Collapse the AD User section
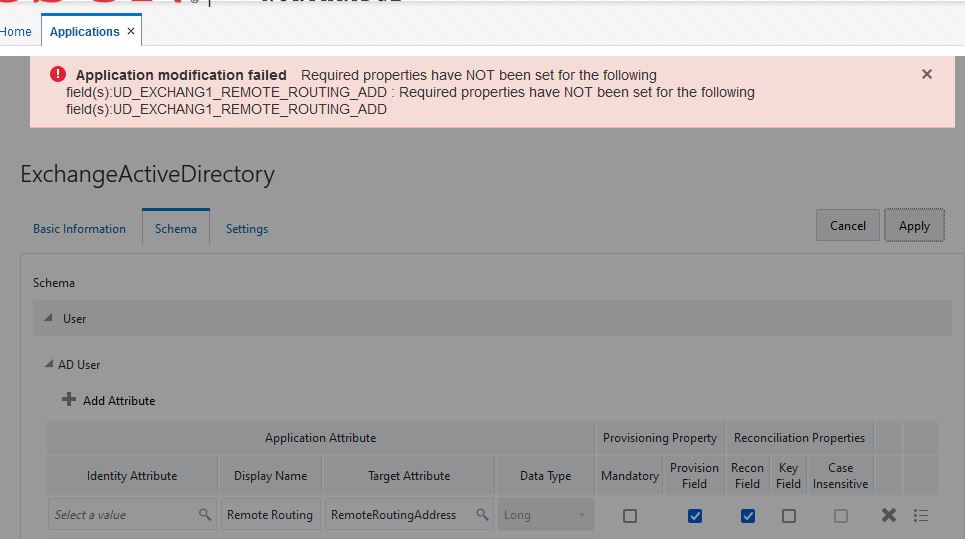This screenshot has height=539, width=965. pyautogui.click(x=49, y=364)
